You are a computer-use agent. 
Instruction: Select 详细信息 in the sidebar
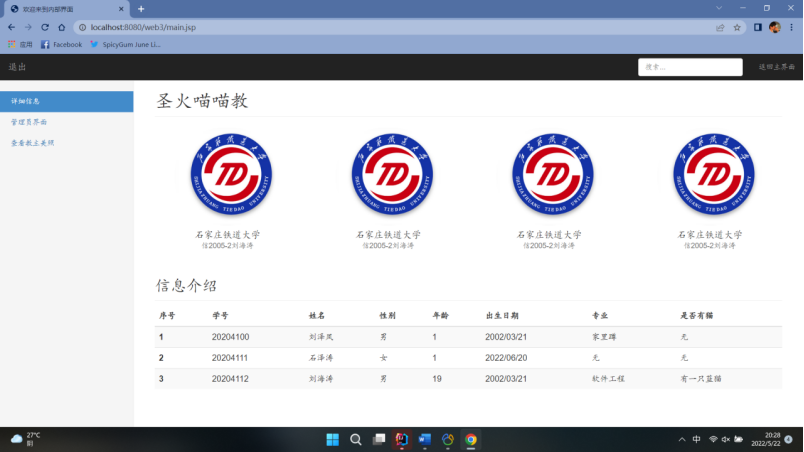point(67,101)
